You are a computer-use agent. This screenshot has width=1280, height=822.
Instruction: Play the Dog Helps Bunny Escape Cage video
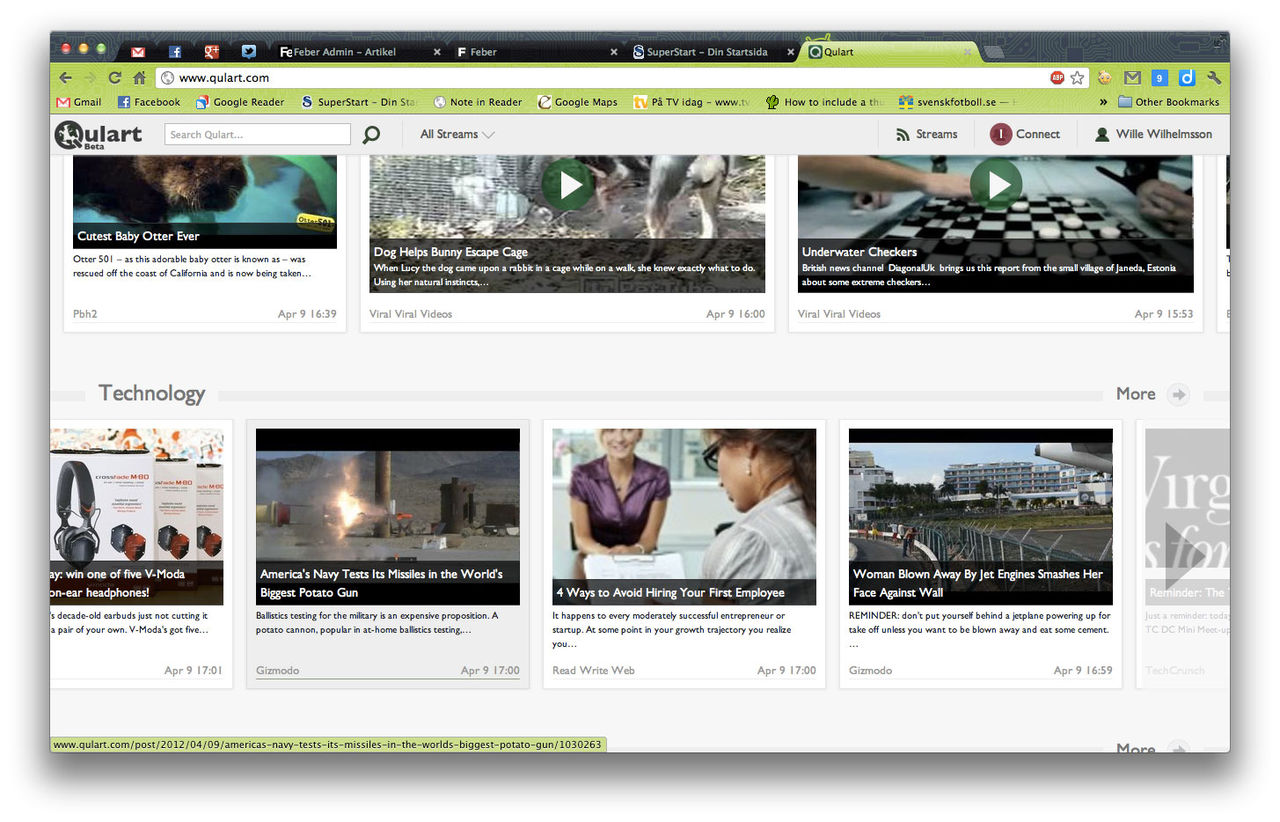[567, 185]
